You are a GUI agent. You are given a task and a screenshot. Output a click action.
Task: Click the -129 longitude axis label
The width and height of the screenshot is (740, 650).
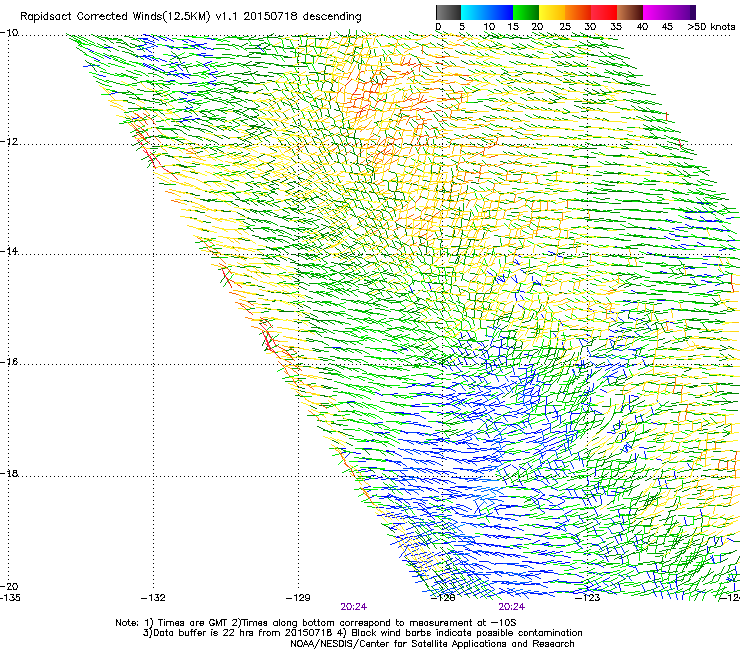298,598
